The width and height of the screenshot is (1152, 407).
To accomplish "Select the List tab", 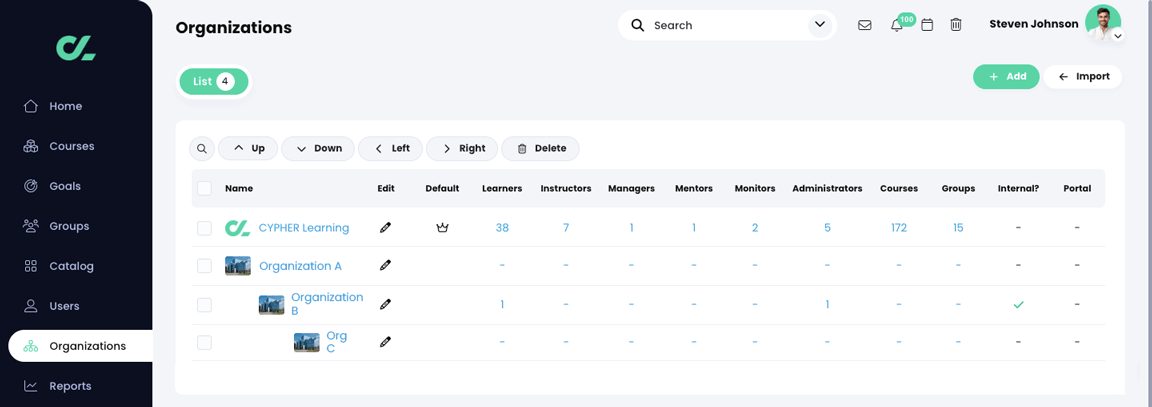I will (x=213, y=82).
